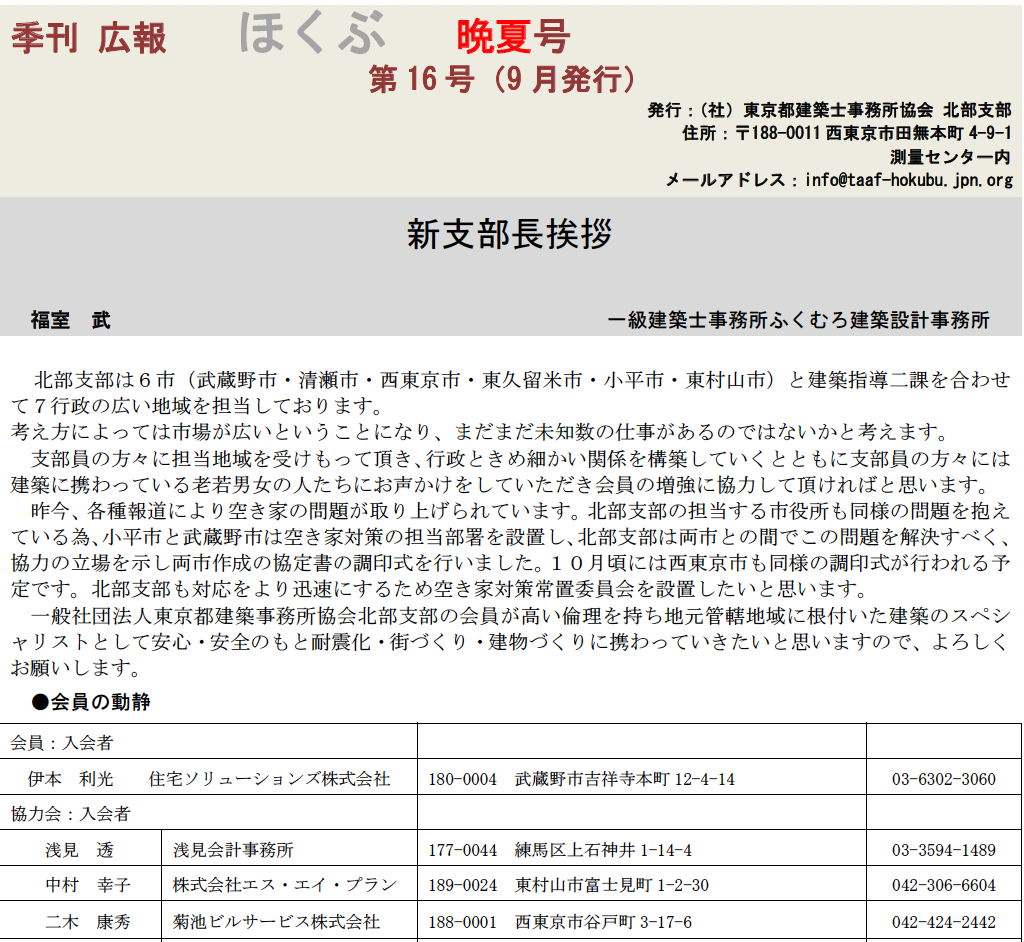Click the 協力会:入会者 table row header
The image size is (1024, 942).
coord(70,814)
